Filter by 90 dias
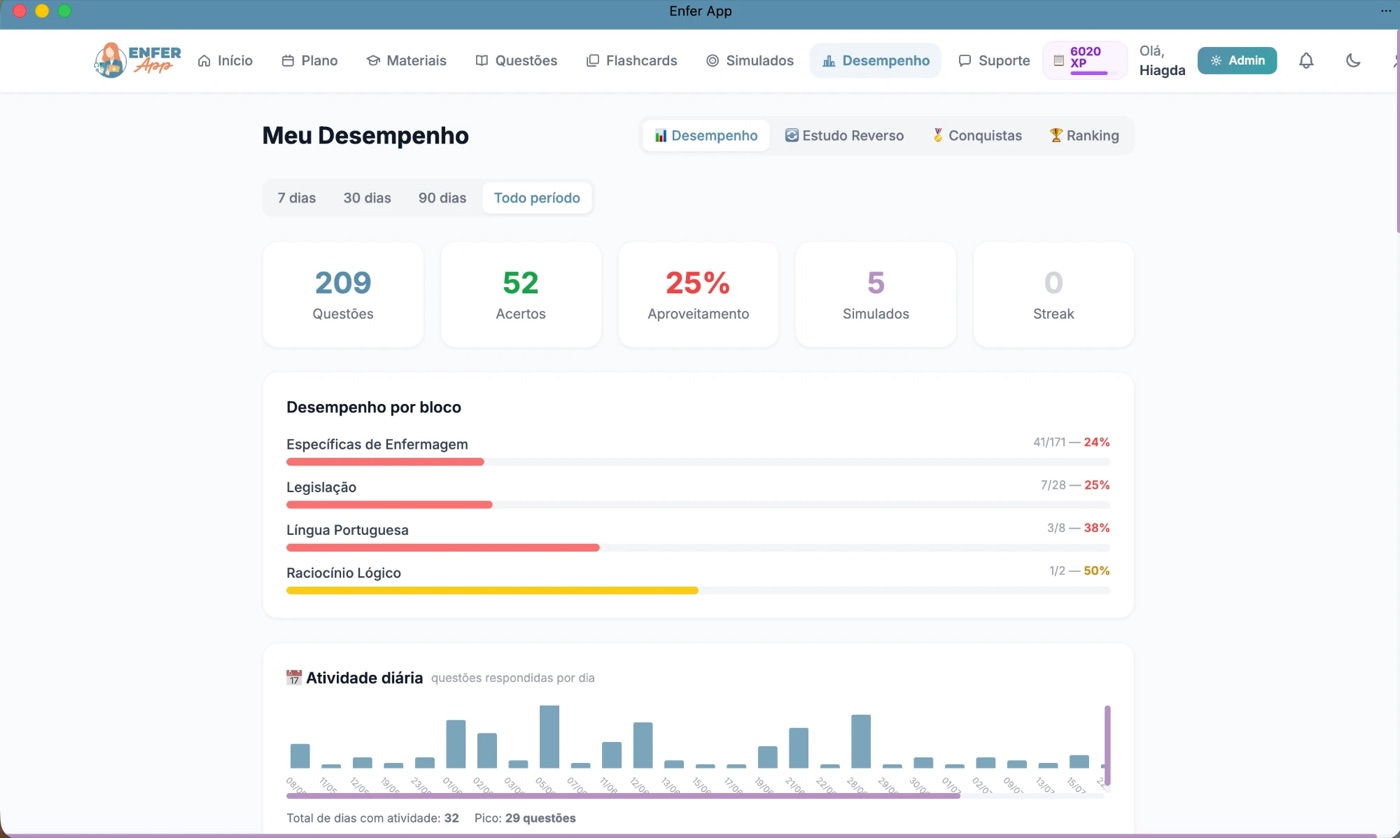1400x838 pixels. (442, 198)
